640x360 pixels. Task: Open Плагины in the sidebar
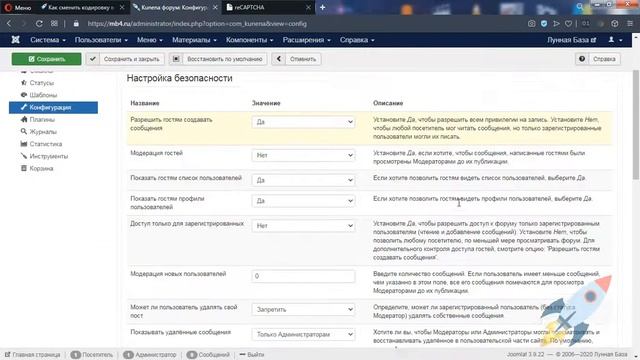[42, 120]
